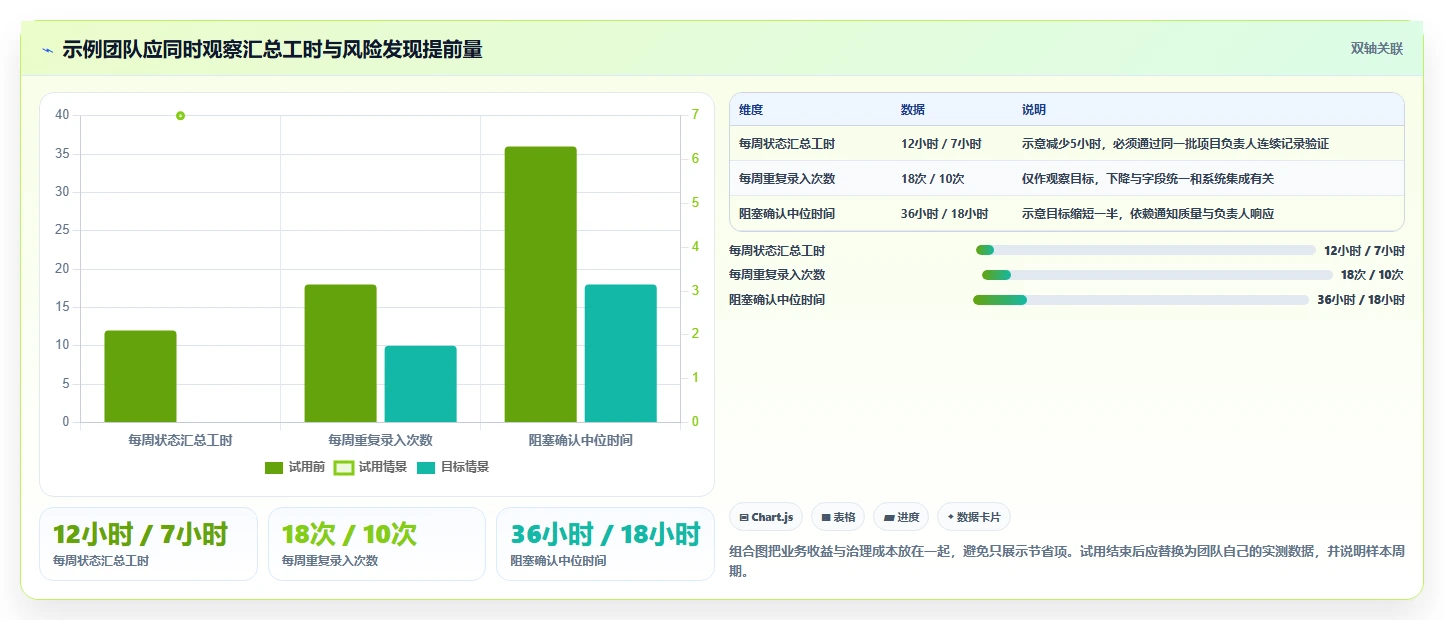Image resolution: width=1444 pixels, height=620 pixels.
Task: Click the right axis value 7
Action: coord(695,115)
